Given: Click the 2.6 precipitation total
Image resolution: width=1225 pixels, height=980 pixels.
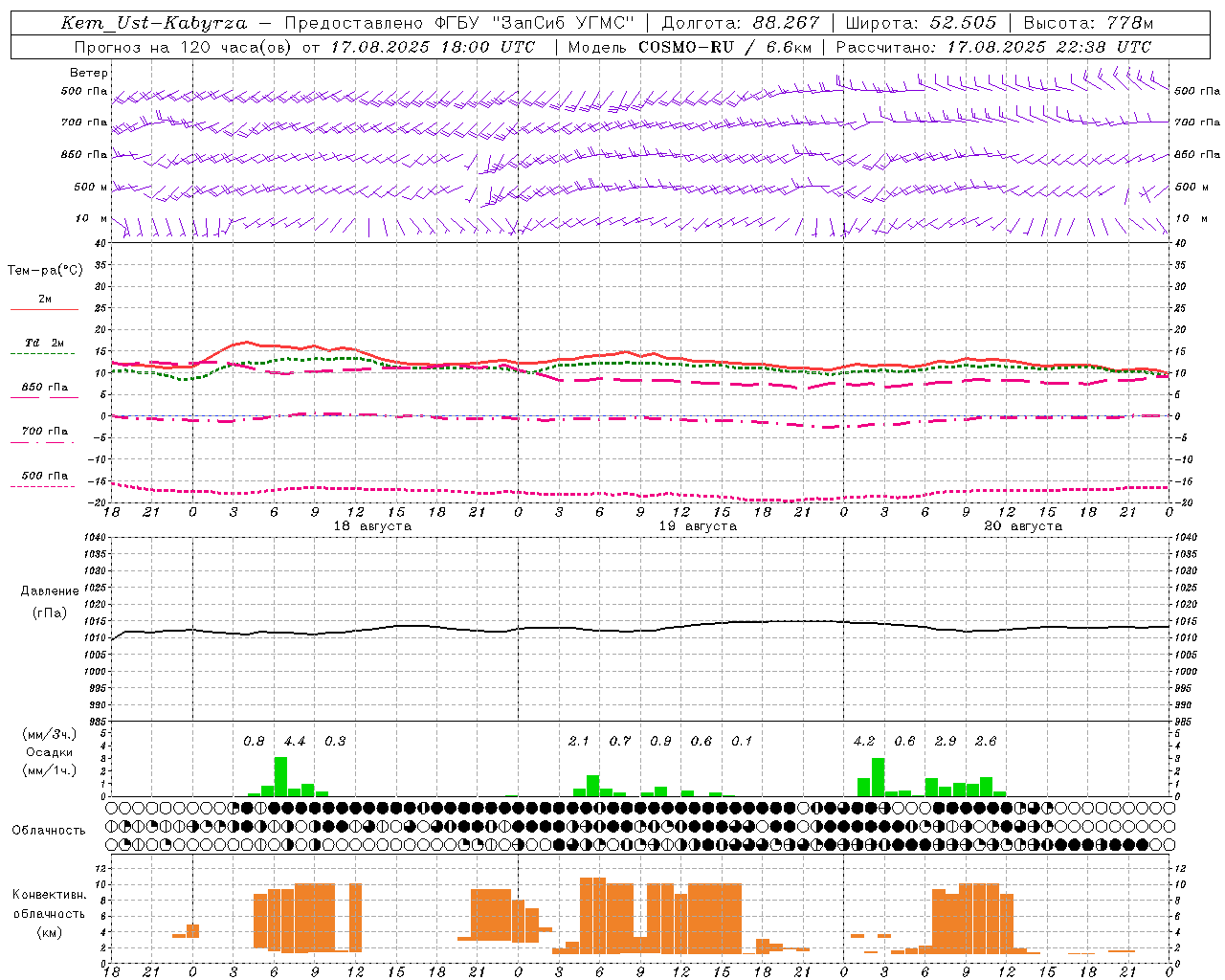Looking at the screenshot, I should tap(986, 742).
